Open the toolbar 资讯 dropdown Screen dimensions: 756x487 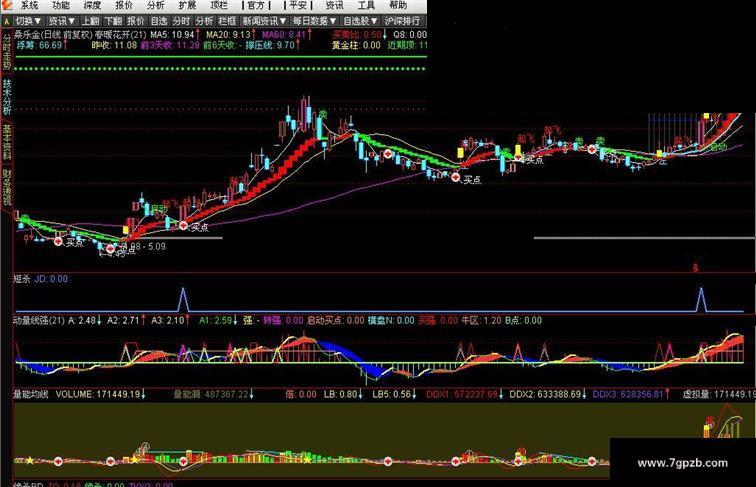point(62,21)
